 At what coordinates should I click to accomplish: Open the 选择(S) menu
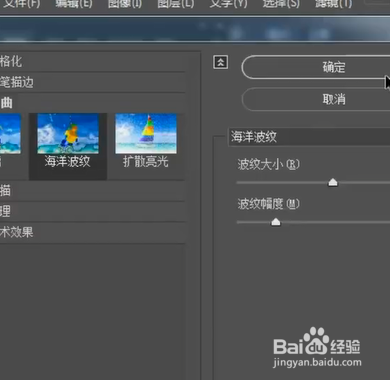pos(281,4)
